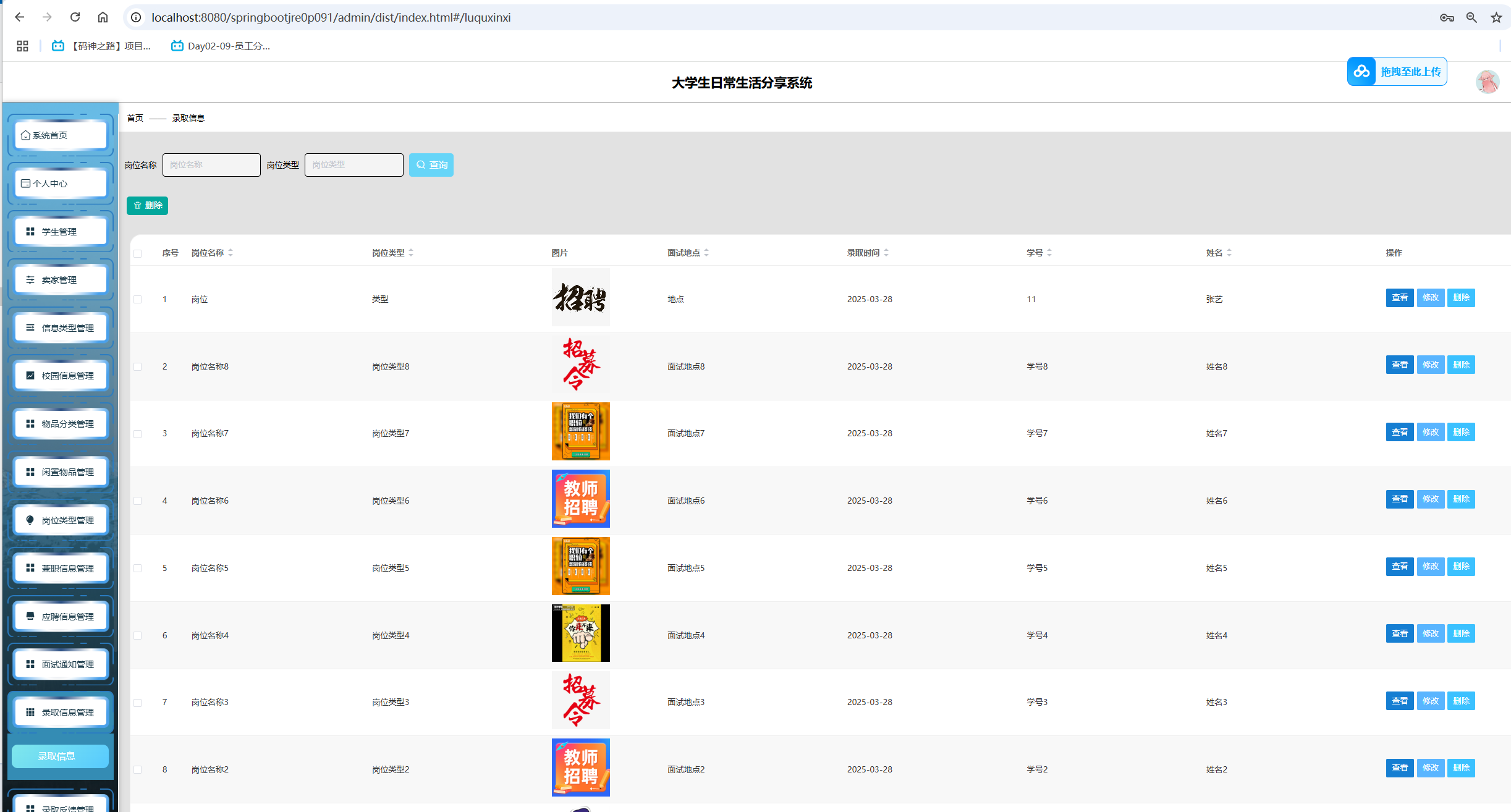Open 兼职信息管理 sidebar menu
This screenshot has width=1511, height=812.
pos(60,568)
